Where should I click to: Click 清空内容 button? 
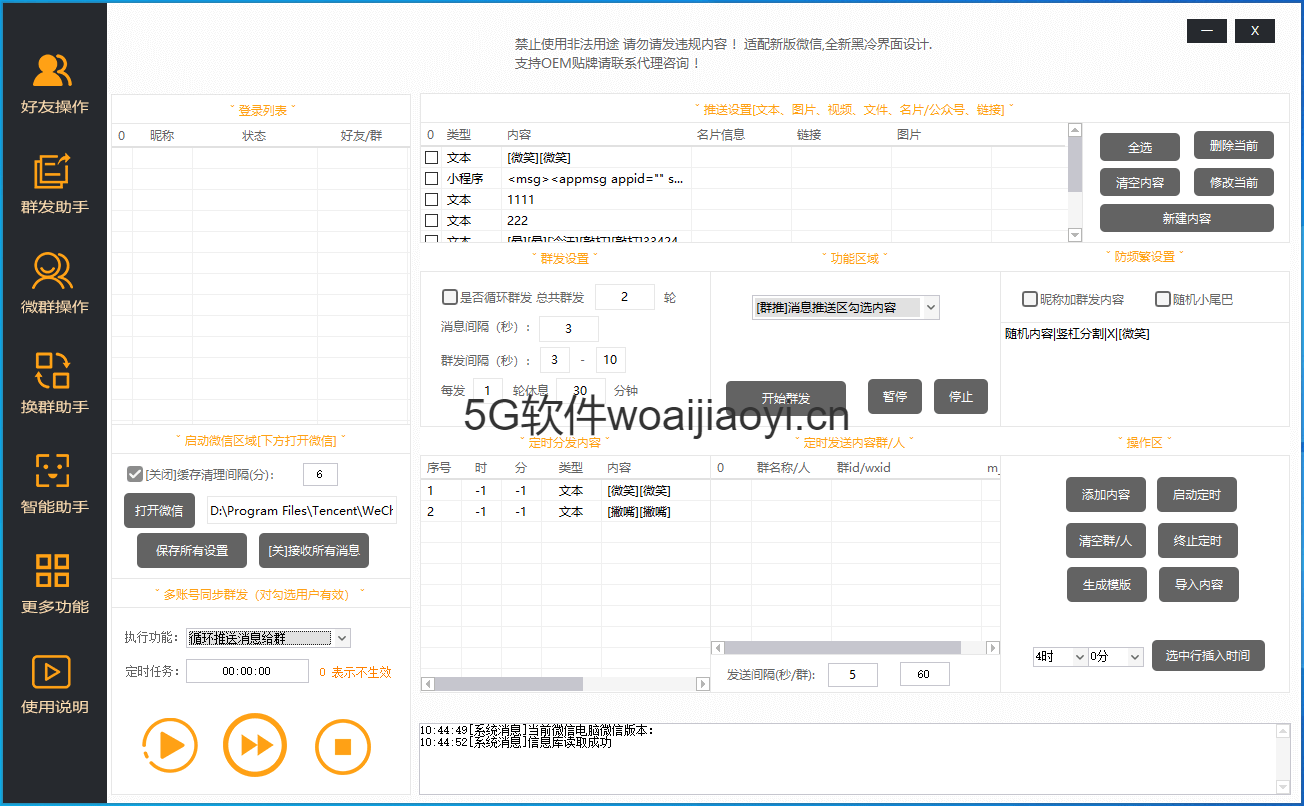(1140, 183)
